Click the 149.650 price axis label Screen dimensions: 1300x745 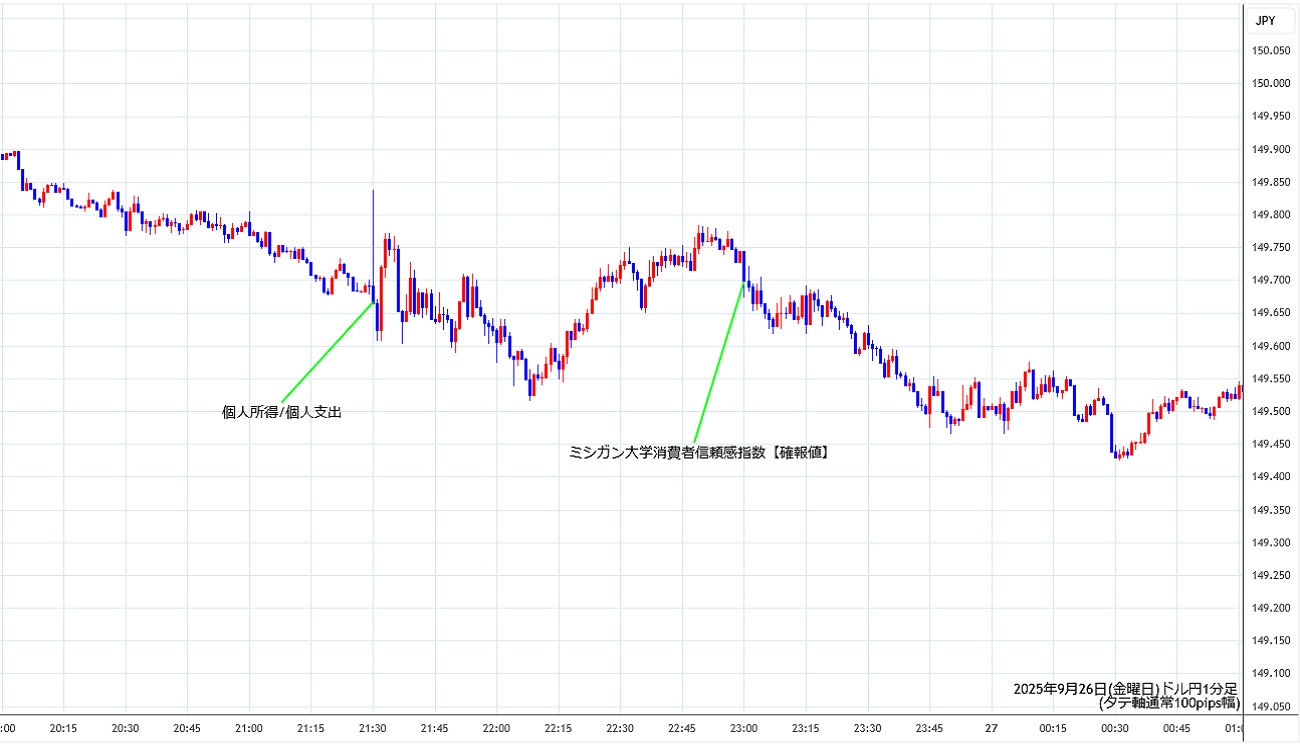[x=1271, y=314]
